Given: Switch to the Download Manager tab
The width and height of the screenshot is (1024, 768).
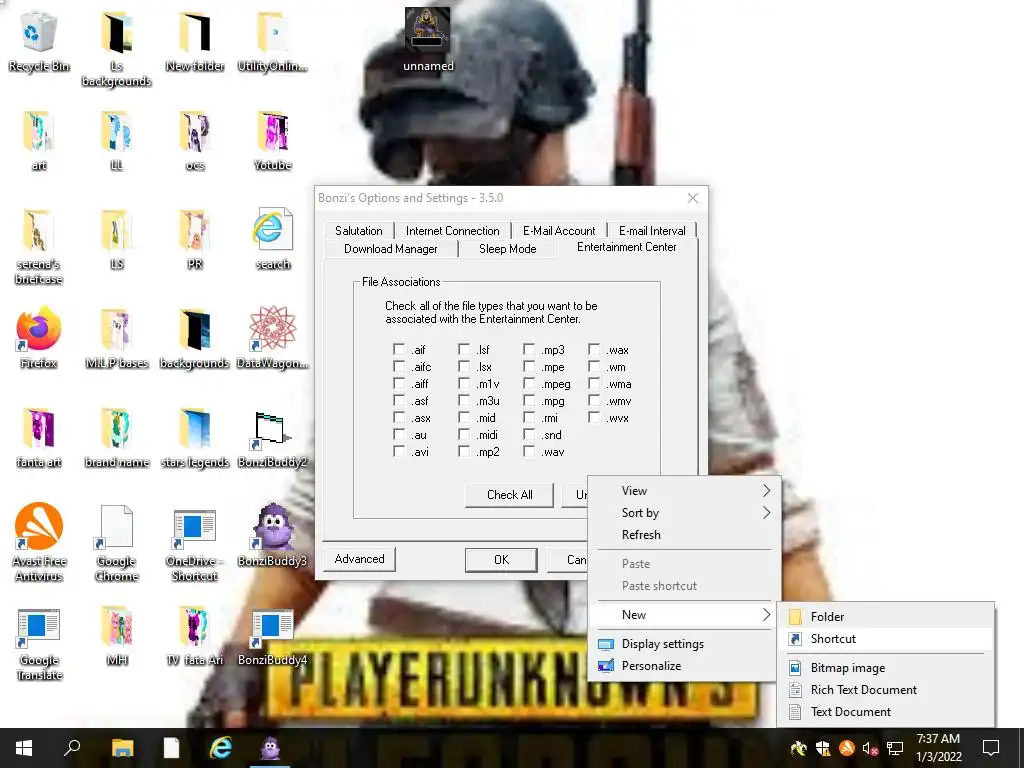Looking at the screenshot, I should 391,249.
